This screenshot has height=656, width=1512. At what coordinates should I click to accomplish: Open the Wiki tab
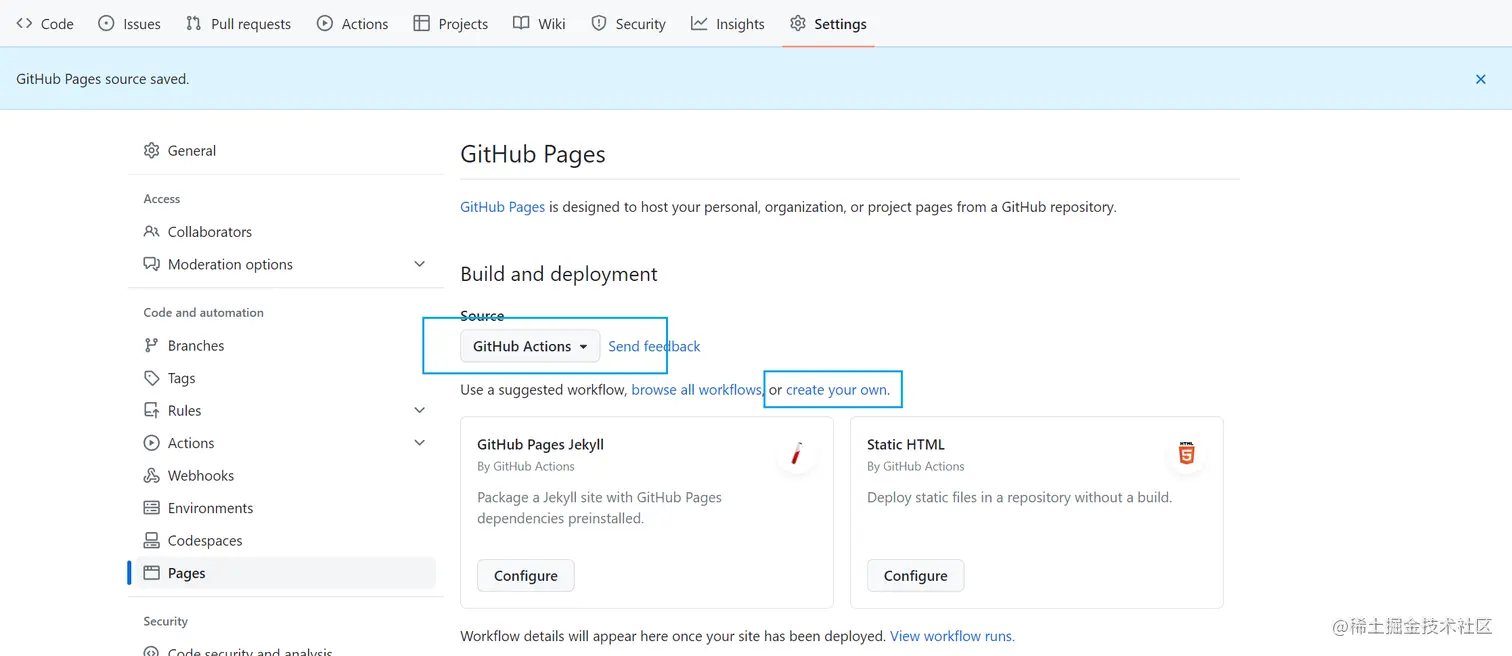539,24
